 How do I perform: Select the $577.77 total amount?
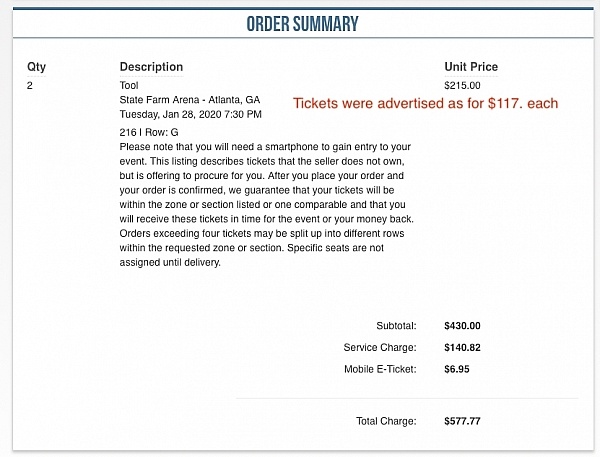(x=462, y=421)
